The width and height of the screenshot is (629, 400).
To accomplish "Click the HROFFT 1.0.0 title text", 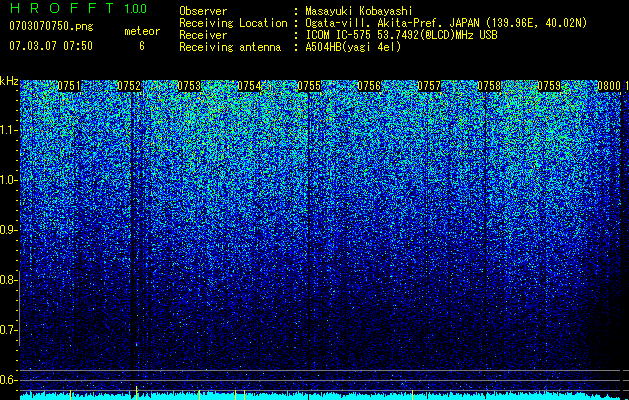I will point(78,8).
